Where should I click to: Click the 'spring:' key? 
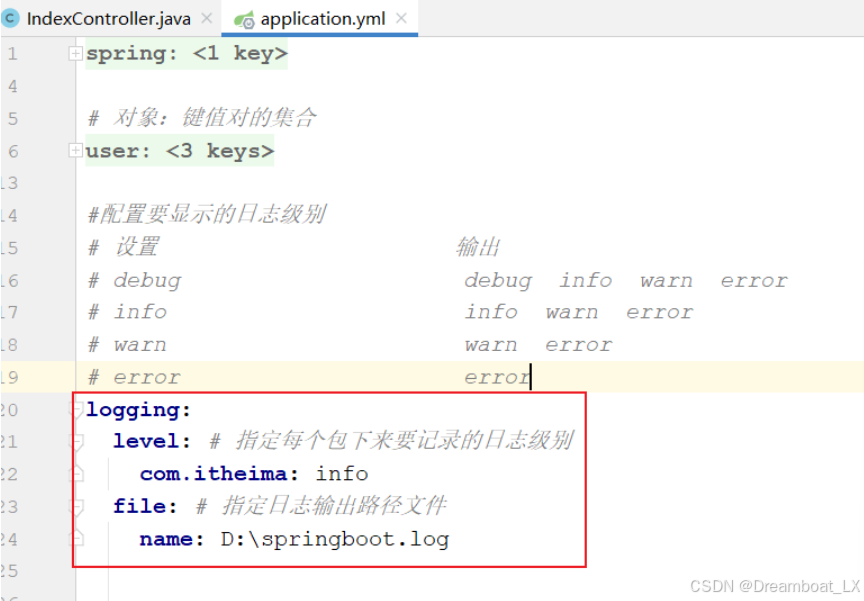pos(132,54)
